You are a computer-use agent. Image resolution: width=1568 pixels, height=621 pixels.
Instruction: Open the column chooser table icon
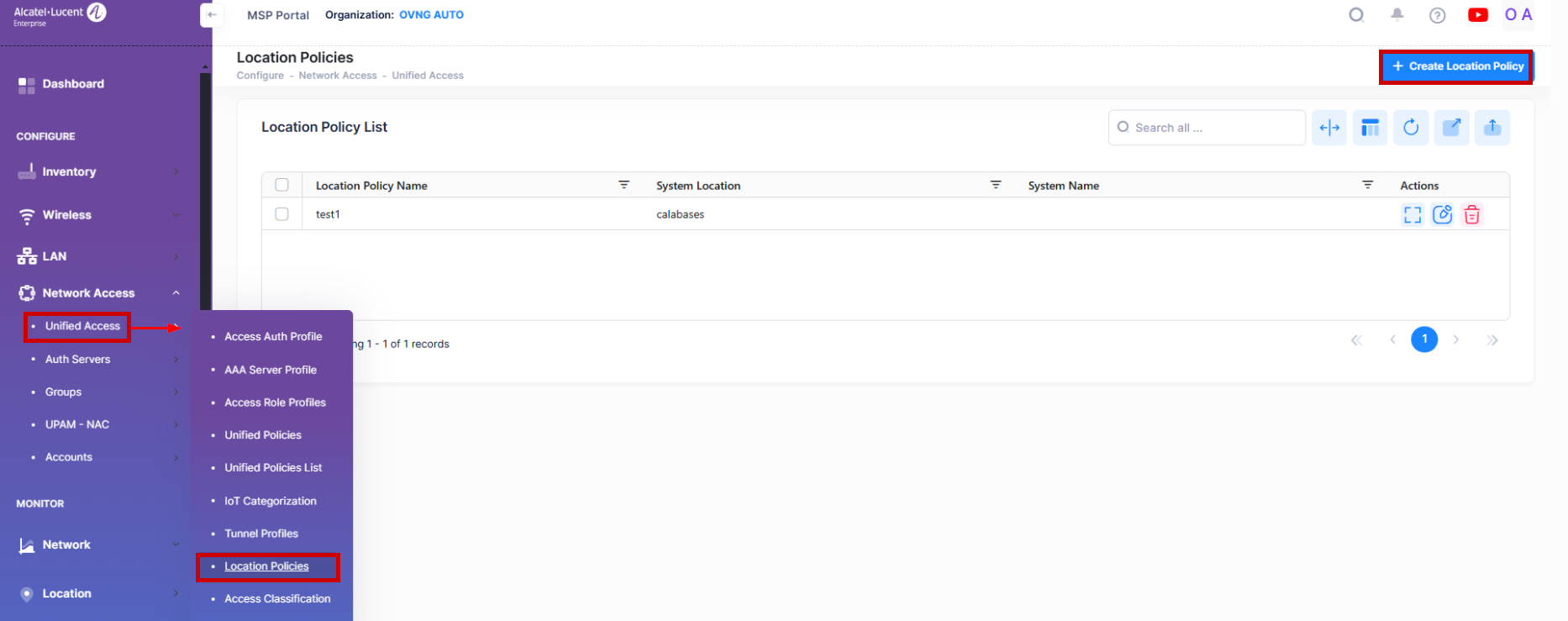click(1370, 128)
